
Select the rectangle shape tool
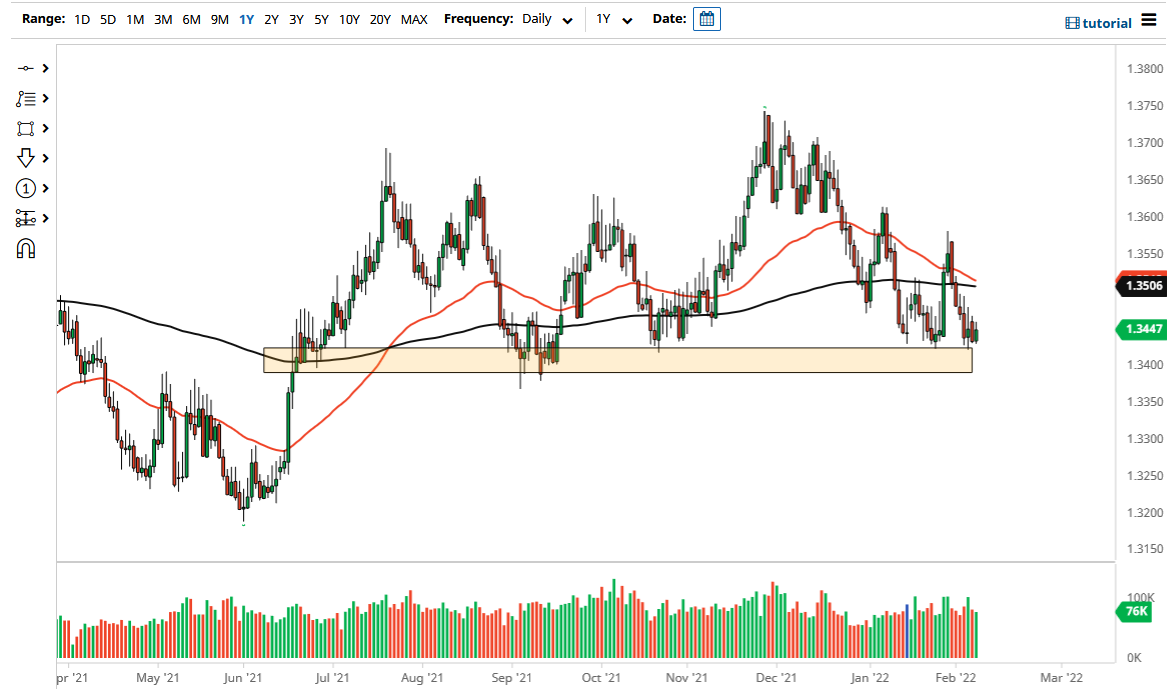click(x=28, y=128)
